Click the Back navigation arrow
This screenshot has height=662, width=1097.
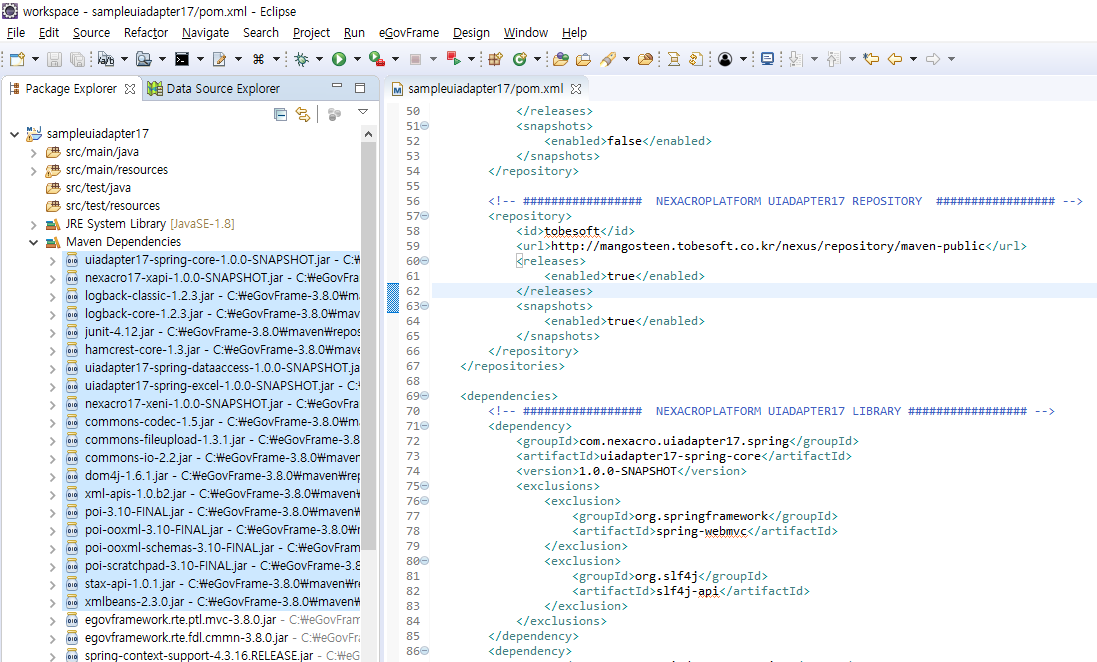click(x=895, y=60)
